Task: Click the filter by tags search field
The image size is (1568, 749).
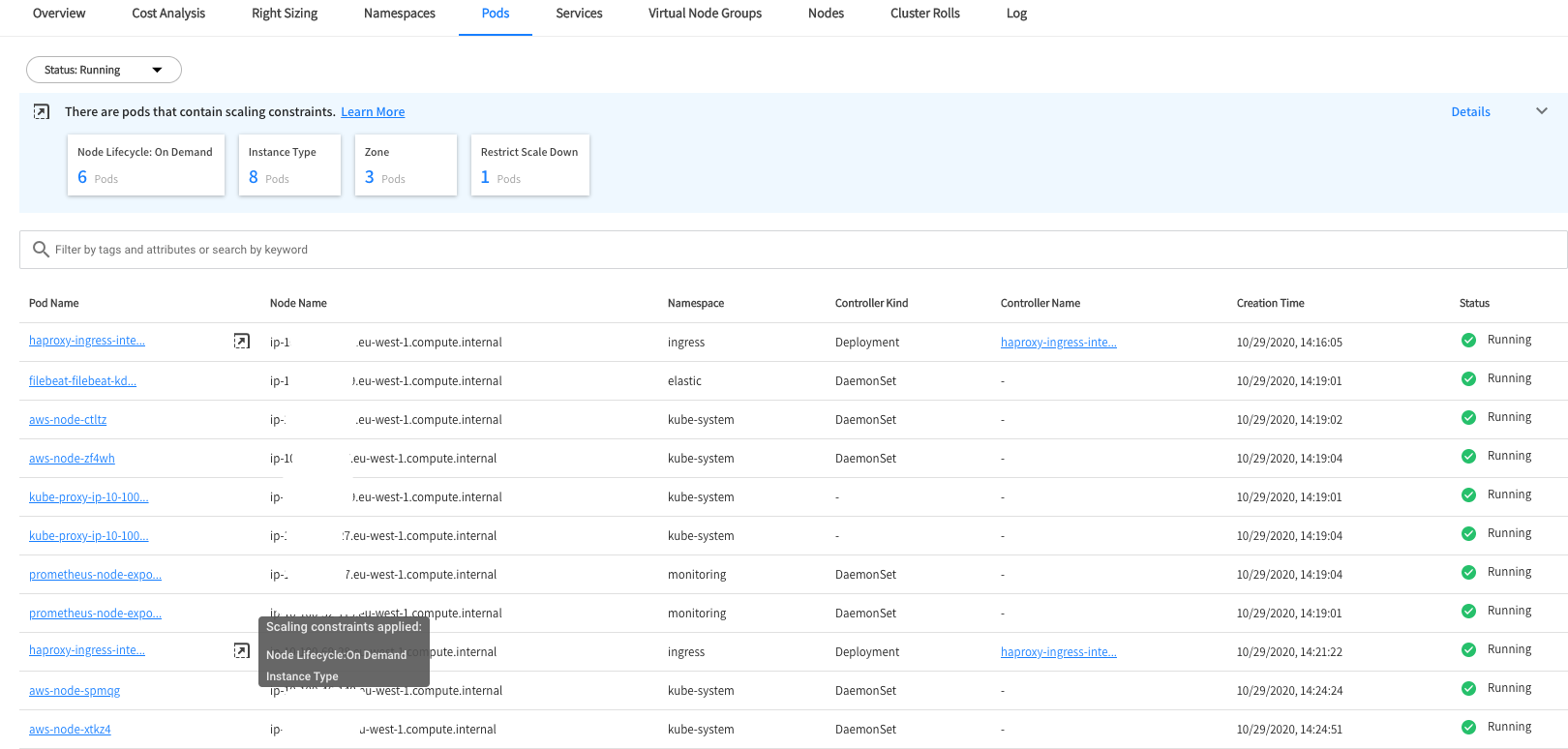Action: [794, 250]
